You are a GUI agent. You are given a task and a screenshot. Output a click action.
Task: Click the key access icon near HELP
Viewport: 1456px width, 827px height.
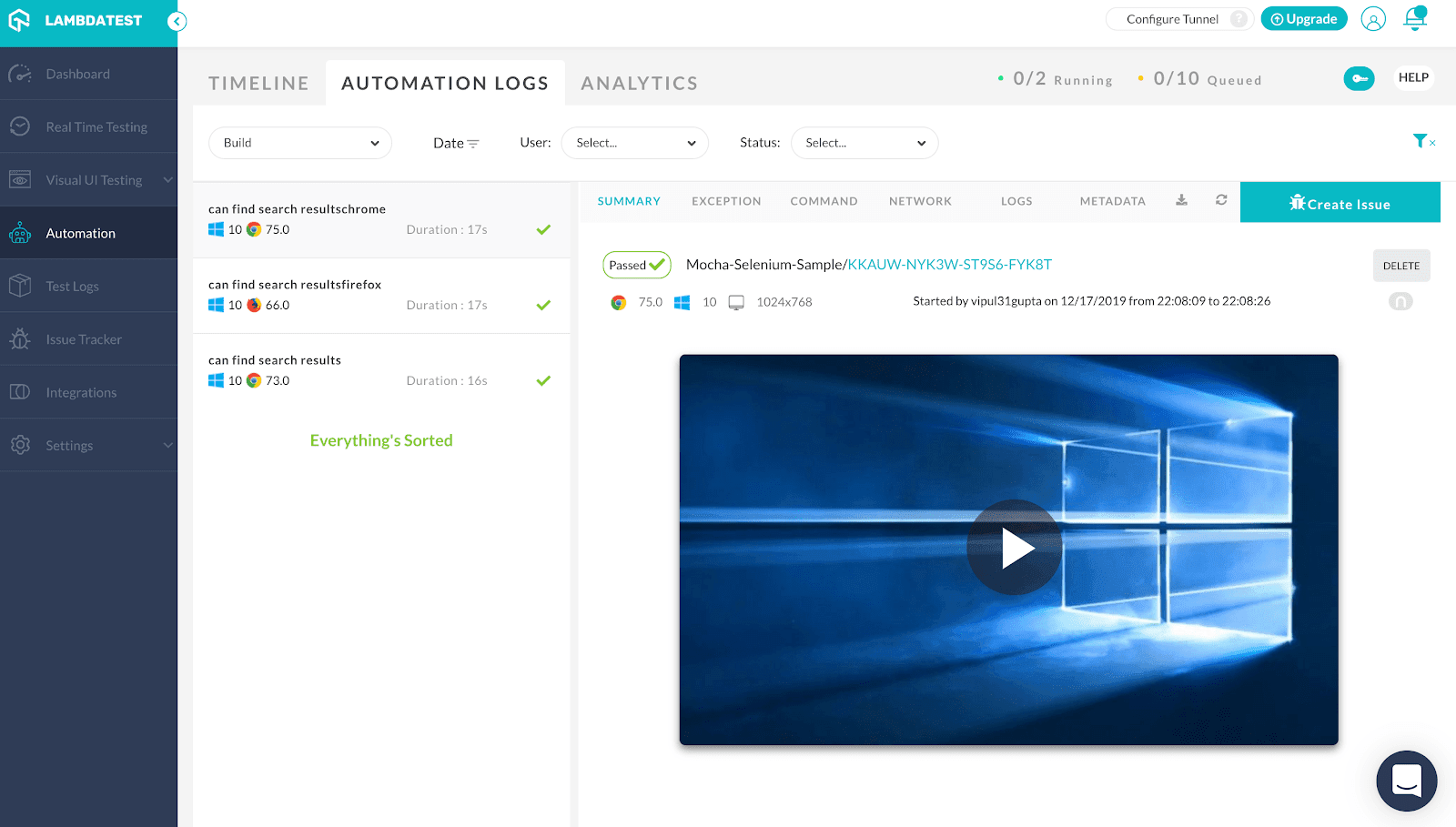[1359, 78]
